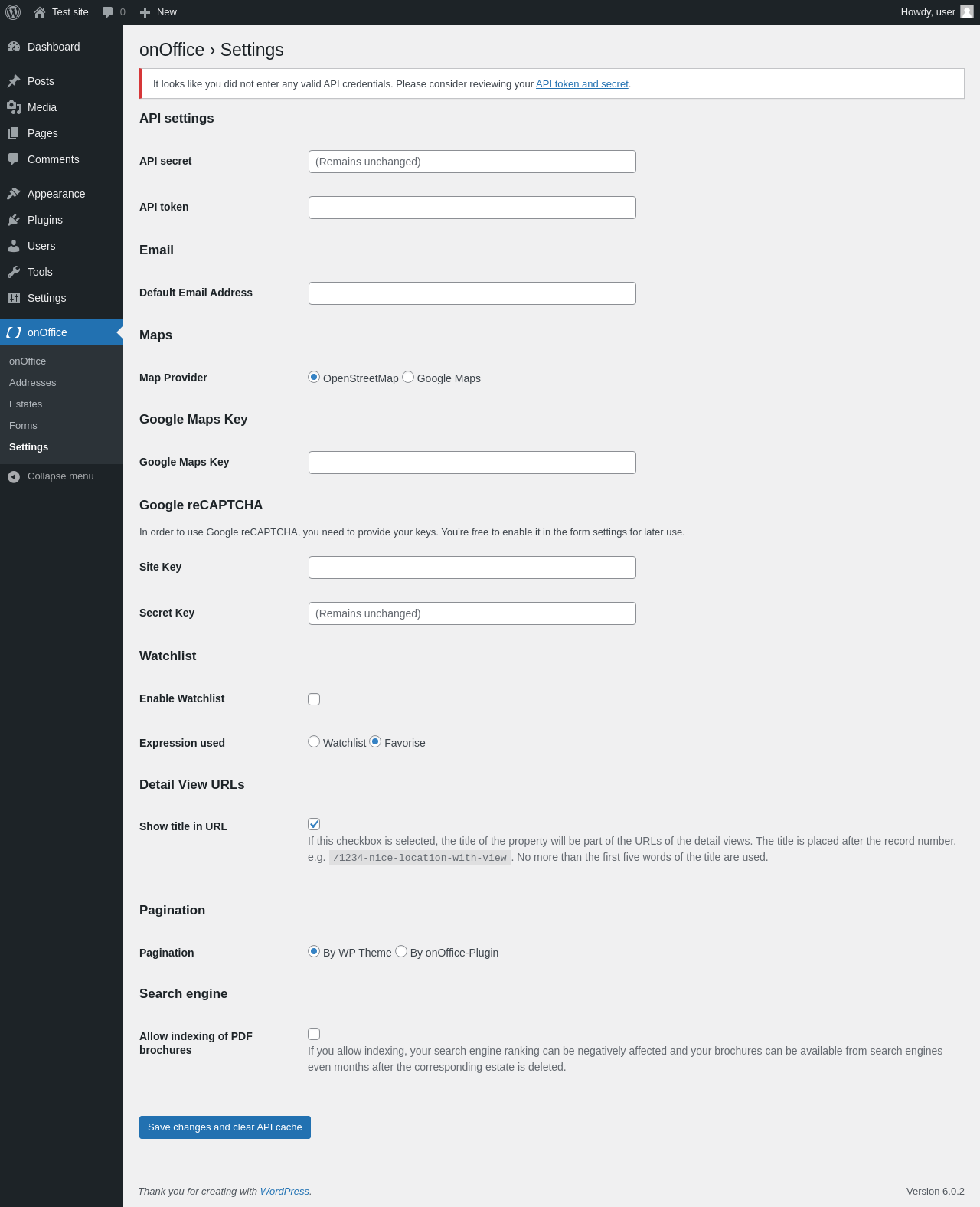The height and width of the screenshot is (1207, 980).
Task: Open the Howdy, user account menu
Action: [937, 12]
